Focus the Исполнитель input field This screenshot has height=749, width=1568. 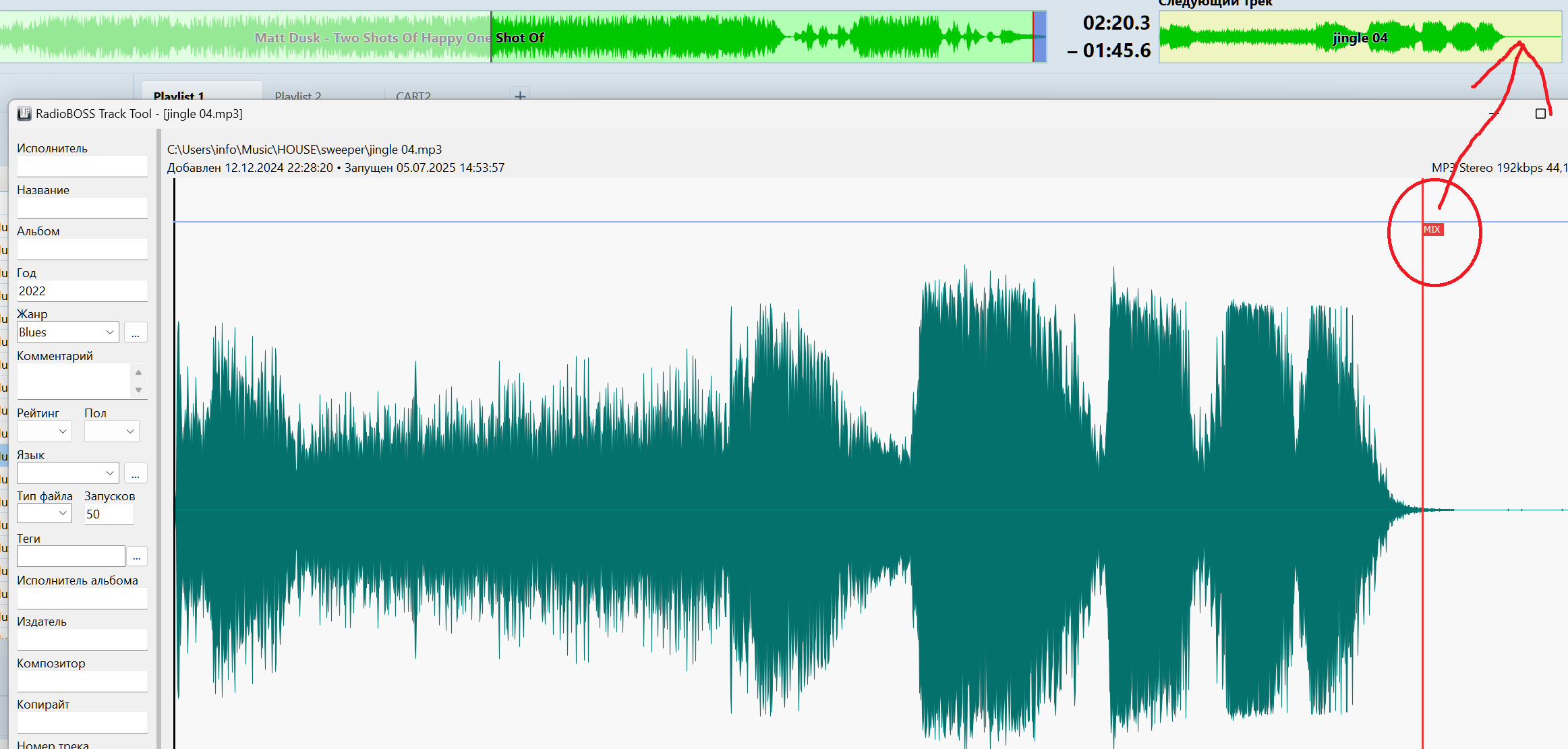coord(82,167)
